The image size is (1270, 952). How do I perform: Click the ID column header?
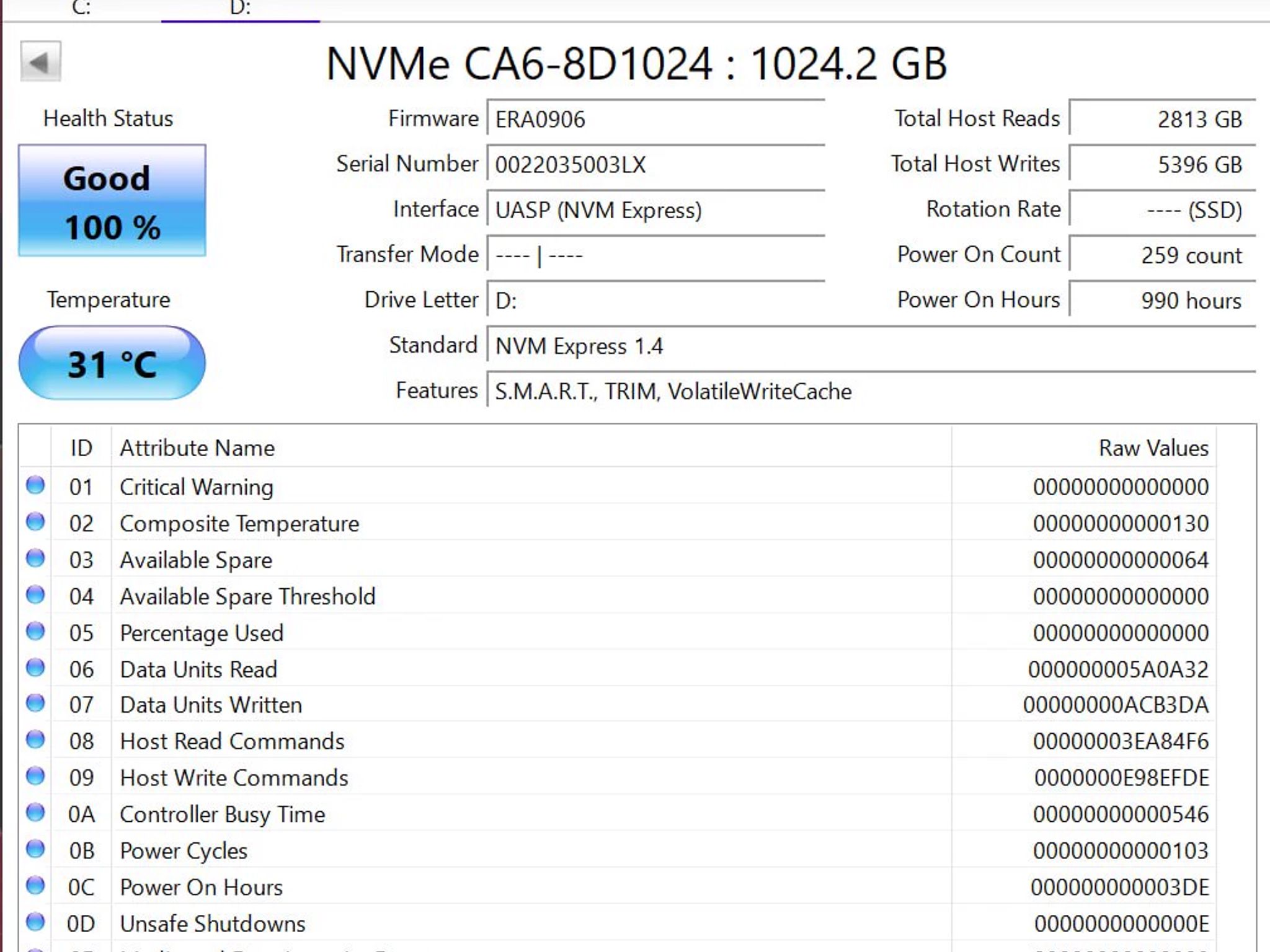(x=81, y=447)
